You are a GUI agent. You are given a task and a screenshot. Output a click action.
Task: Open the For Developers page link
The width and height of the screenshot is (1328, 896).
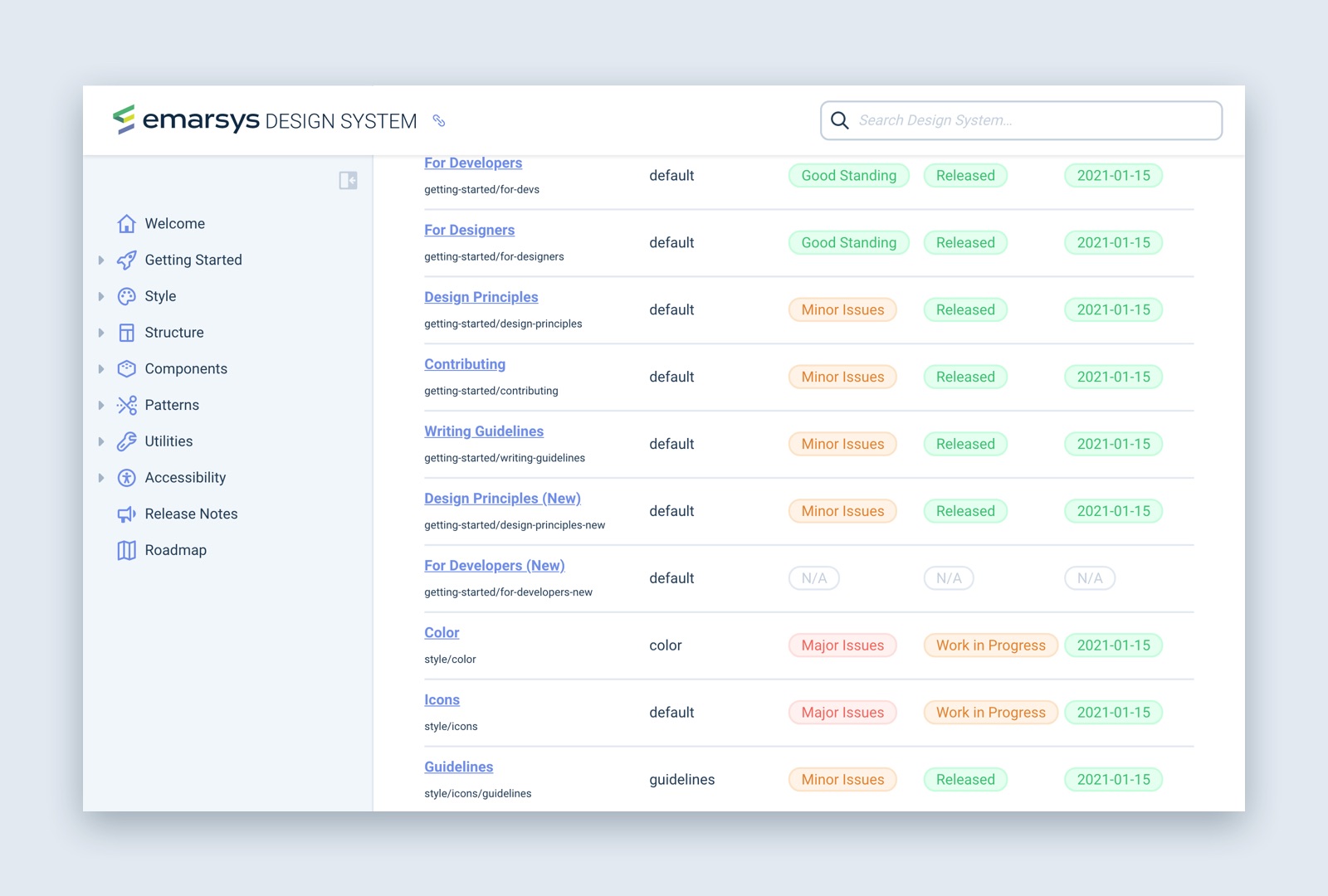click(x=473, y=163)
